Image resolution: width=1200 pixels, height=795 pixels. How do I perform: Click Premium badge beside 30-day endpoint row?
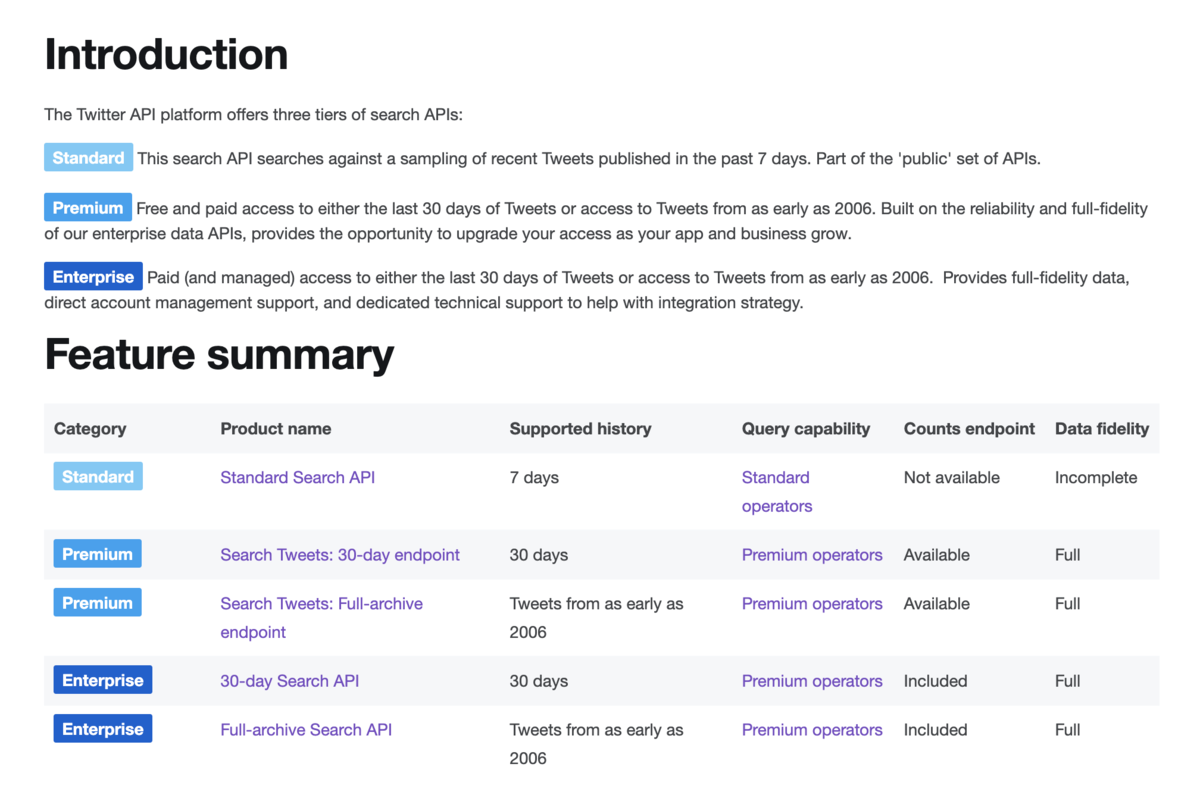point(98,553)
